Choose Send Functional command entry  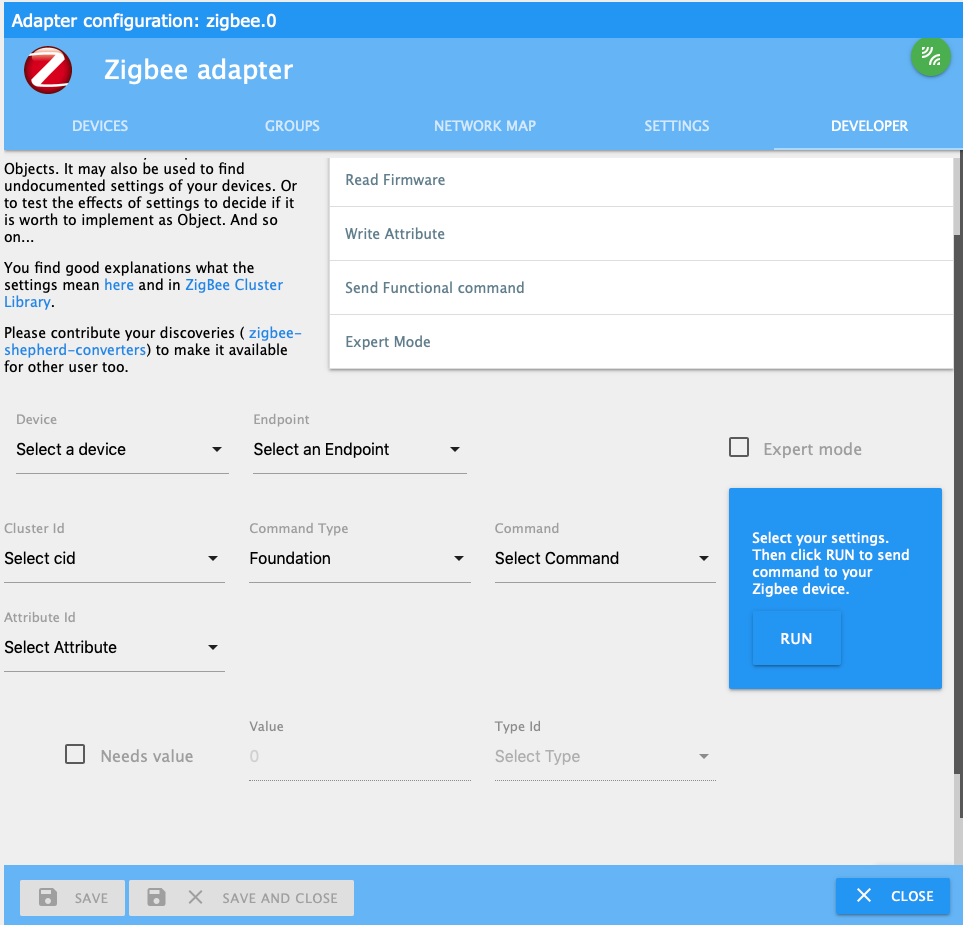[x=641, y=288]
